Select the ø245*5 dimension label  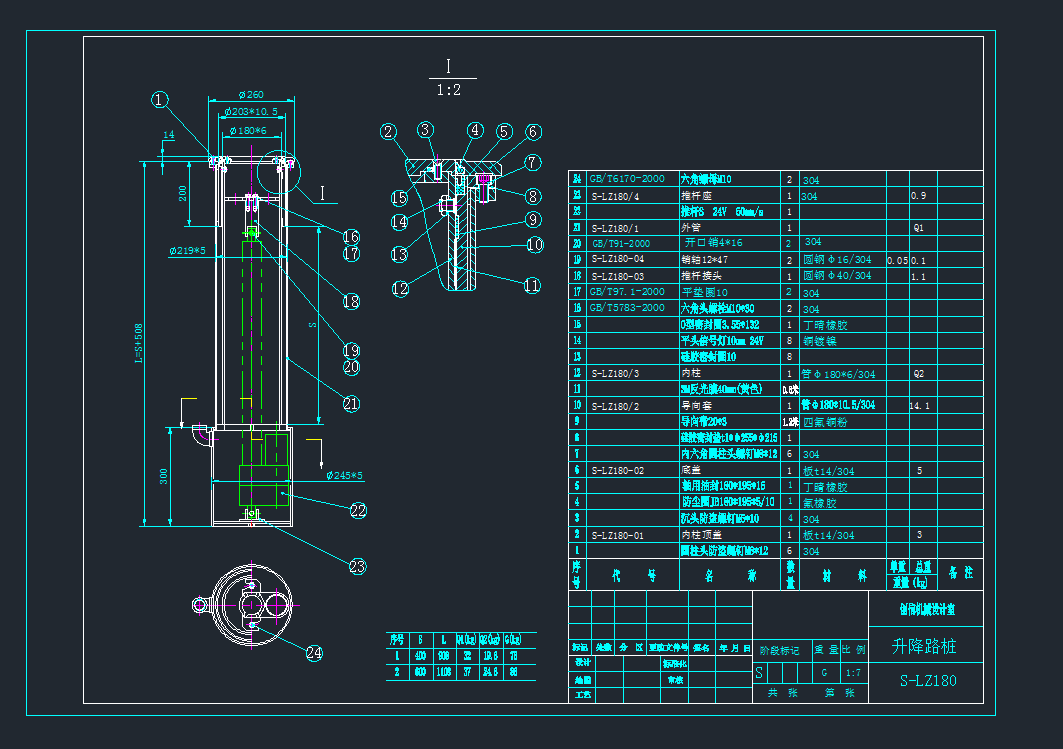tap(346, 476)
